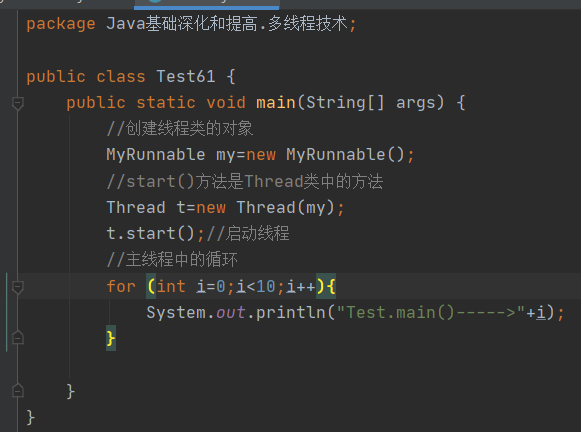
Task: Click fold end marker at main method closing brace
Action: coord(18,391)
